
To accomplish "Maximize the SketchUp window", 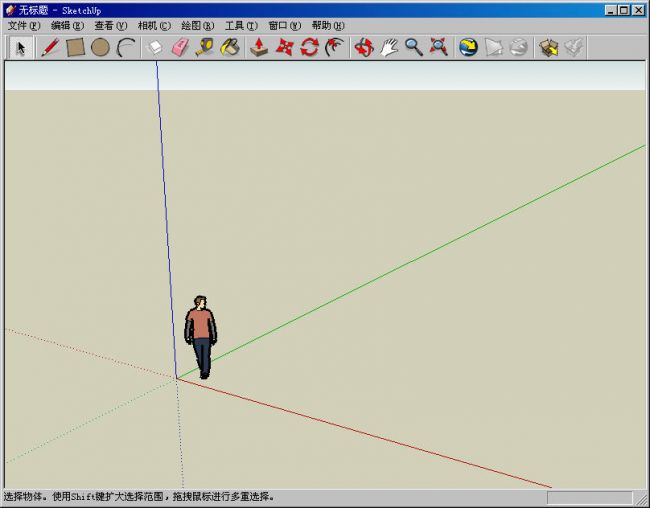I will (x=624, y=10).
